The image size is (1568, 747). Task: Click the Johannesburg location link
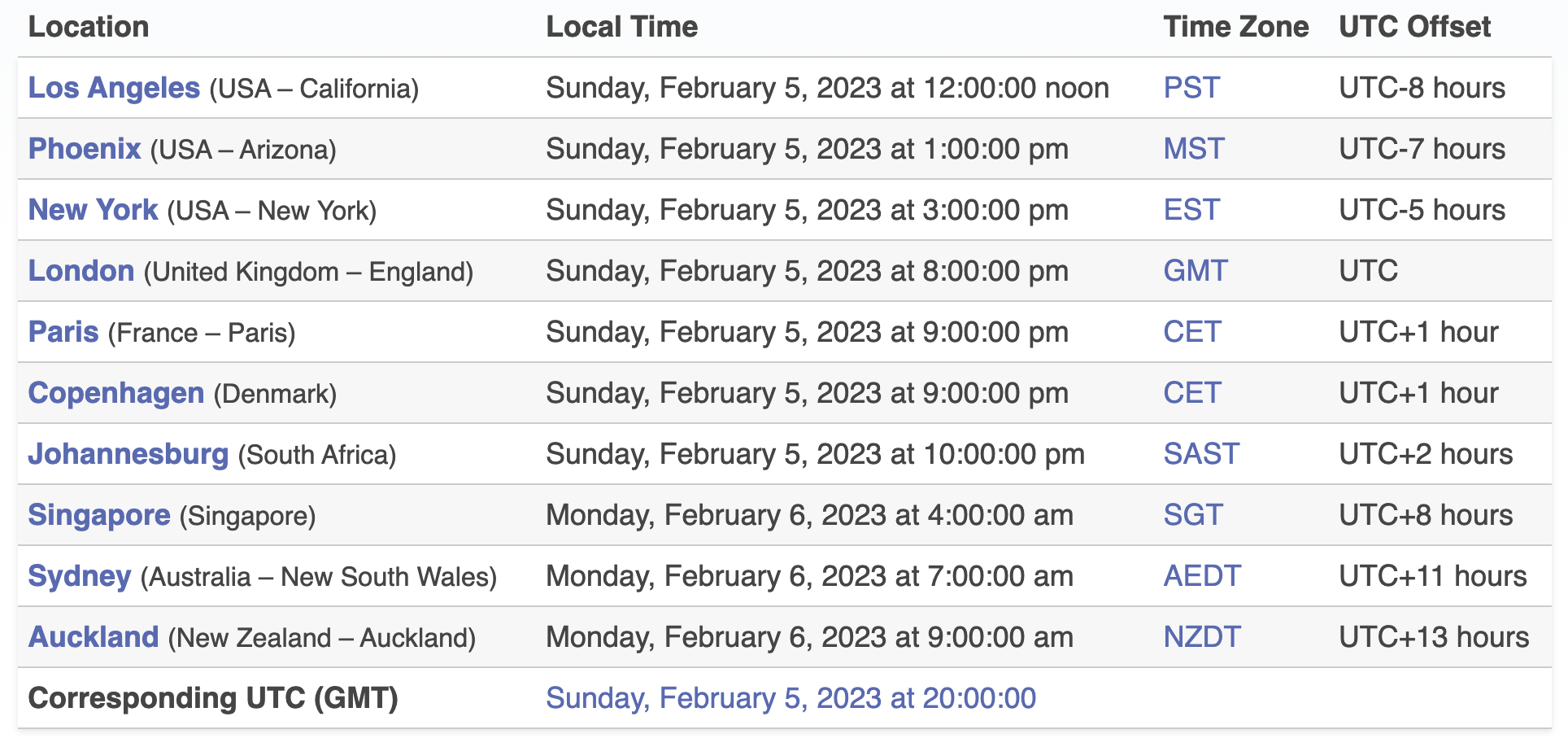pyautogui.click(x=128, y=454)
